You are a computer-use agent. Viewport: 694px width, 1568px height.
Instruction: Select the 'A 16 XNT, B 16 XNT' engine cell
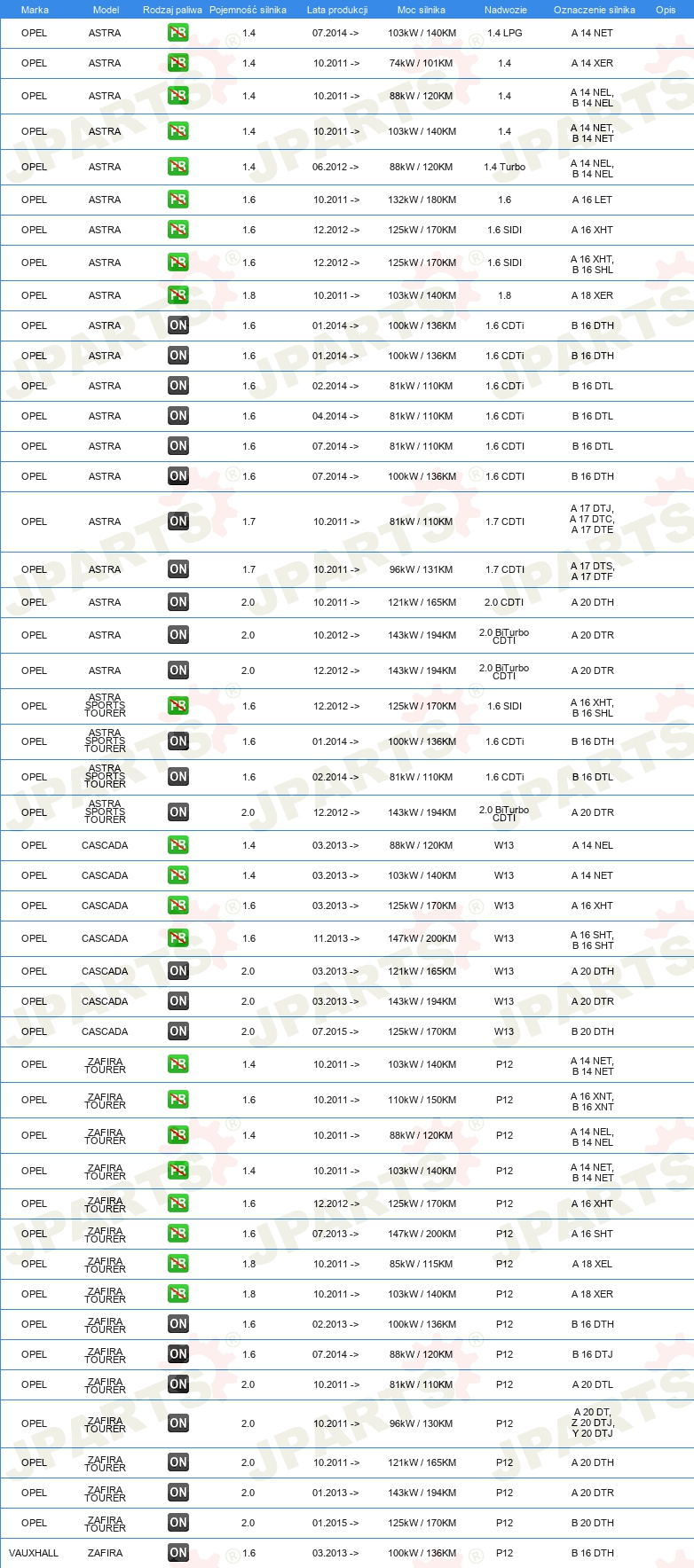(x=592, y=1102)
